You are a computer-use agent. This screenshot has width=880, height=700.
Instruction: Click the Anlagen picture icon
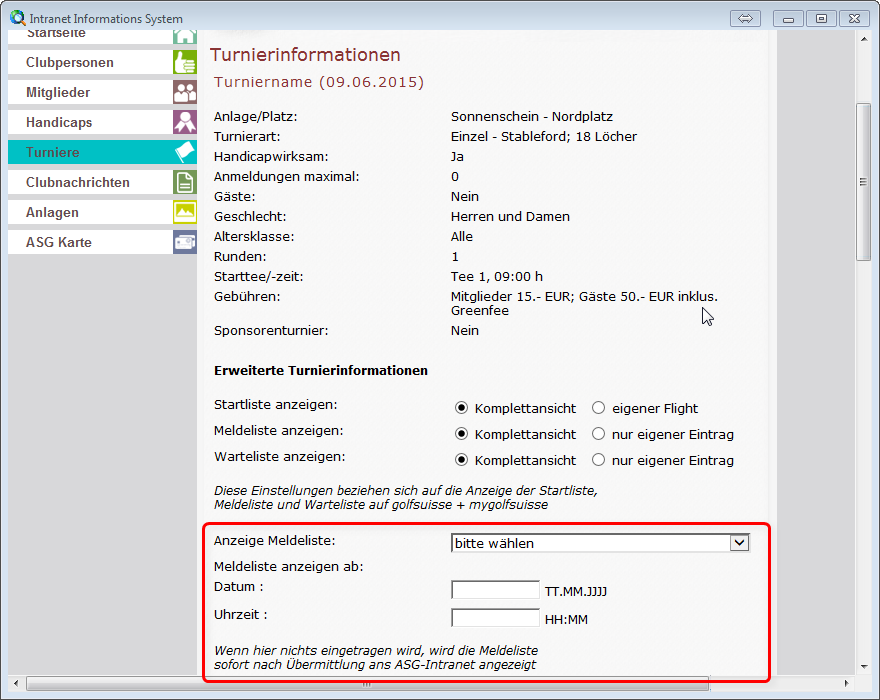pyautogui.click(x=184, y=213)
